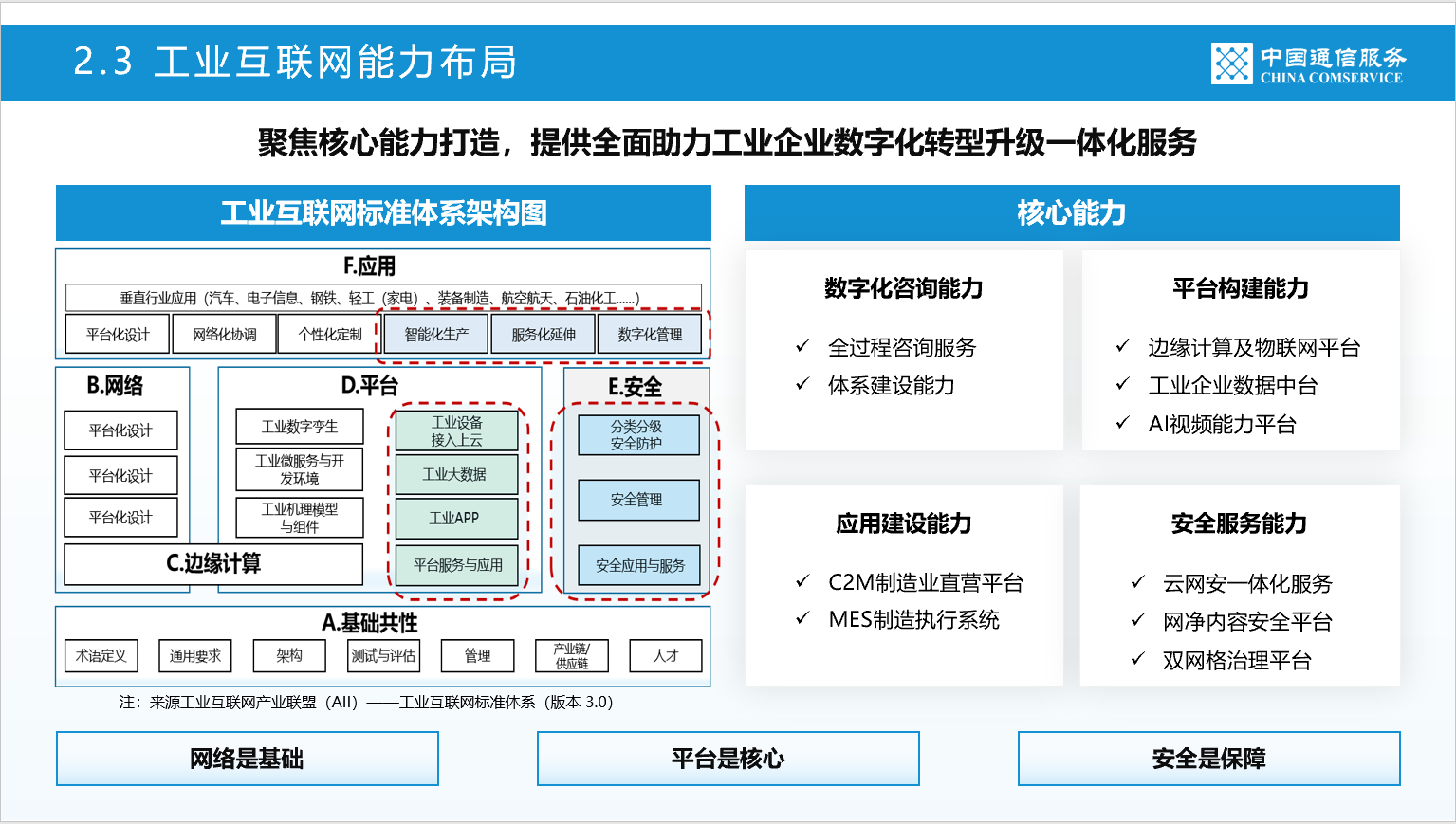Select the 安全服务能力 card title
The image size is (1456, 824).
click(1239, 523)
